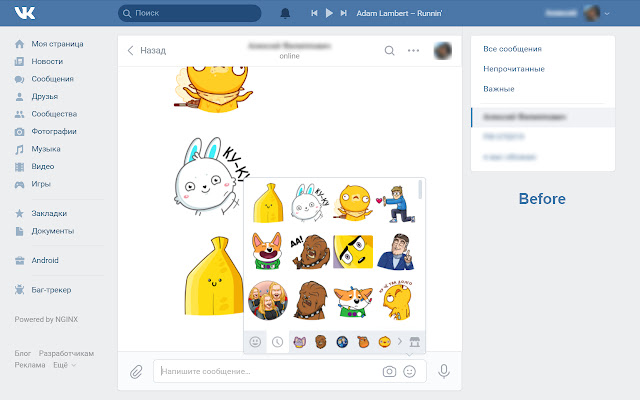Select Важные filter

tap(498, 89)
